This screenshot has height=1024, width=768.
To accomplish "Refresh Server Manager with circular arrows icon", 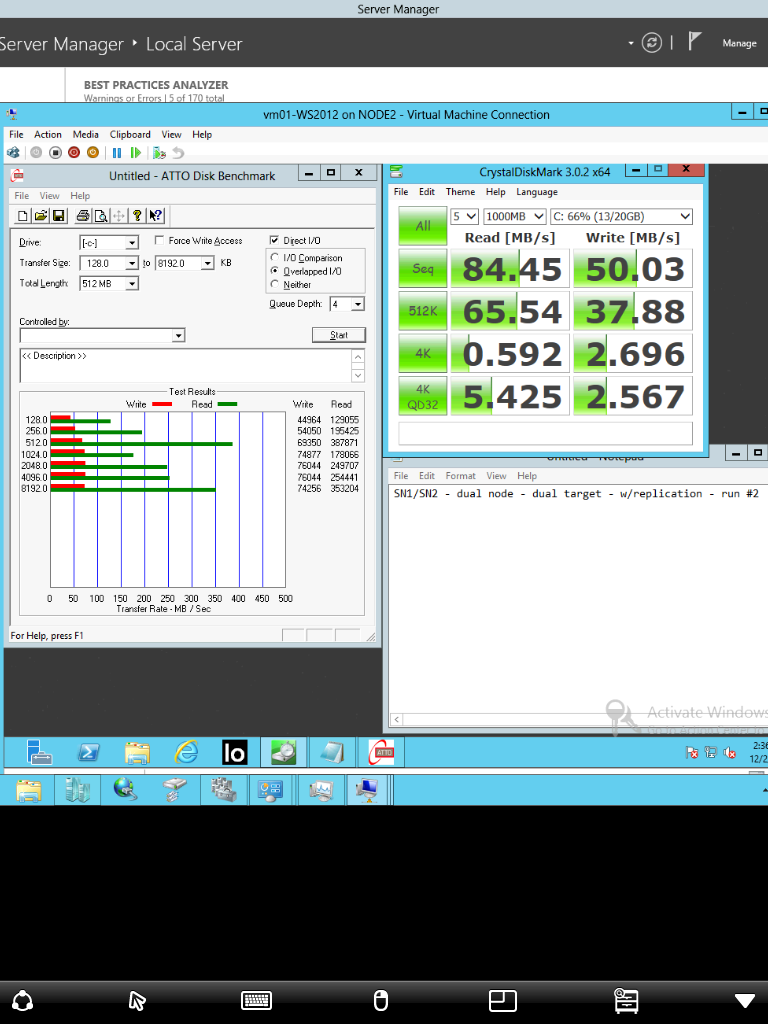I will click(651, 43).
